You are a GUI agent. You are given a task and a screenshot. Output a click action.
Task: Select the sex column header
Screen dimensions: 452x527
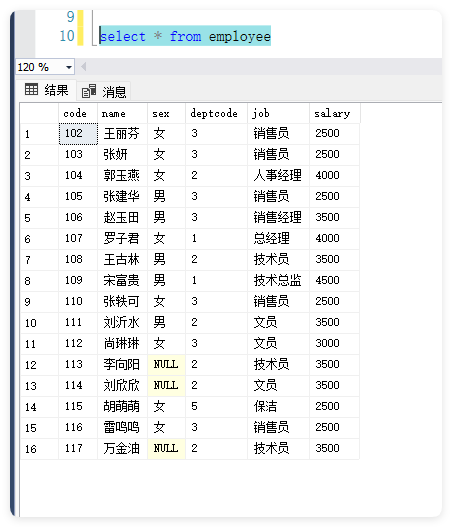tap(166, 114)
